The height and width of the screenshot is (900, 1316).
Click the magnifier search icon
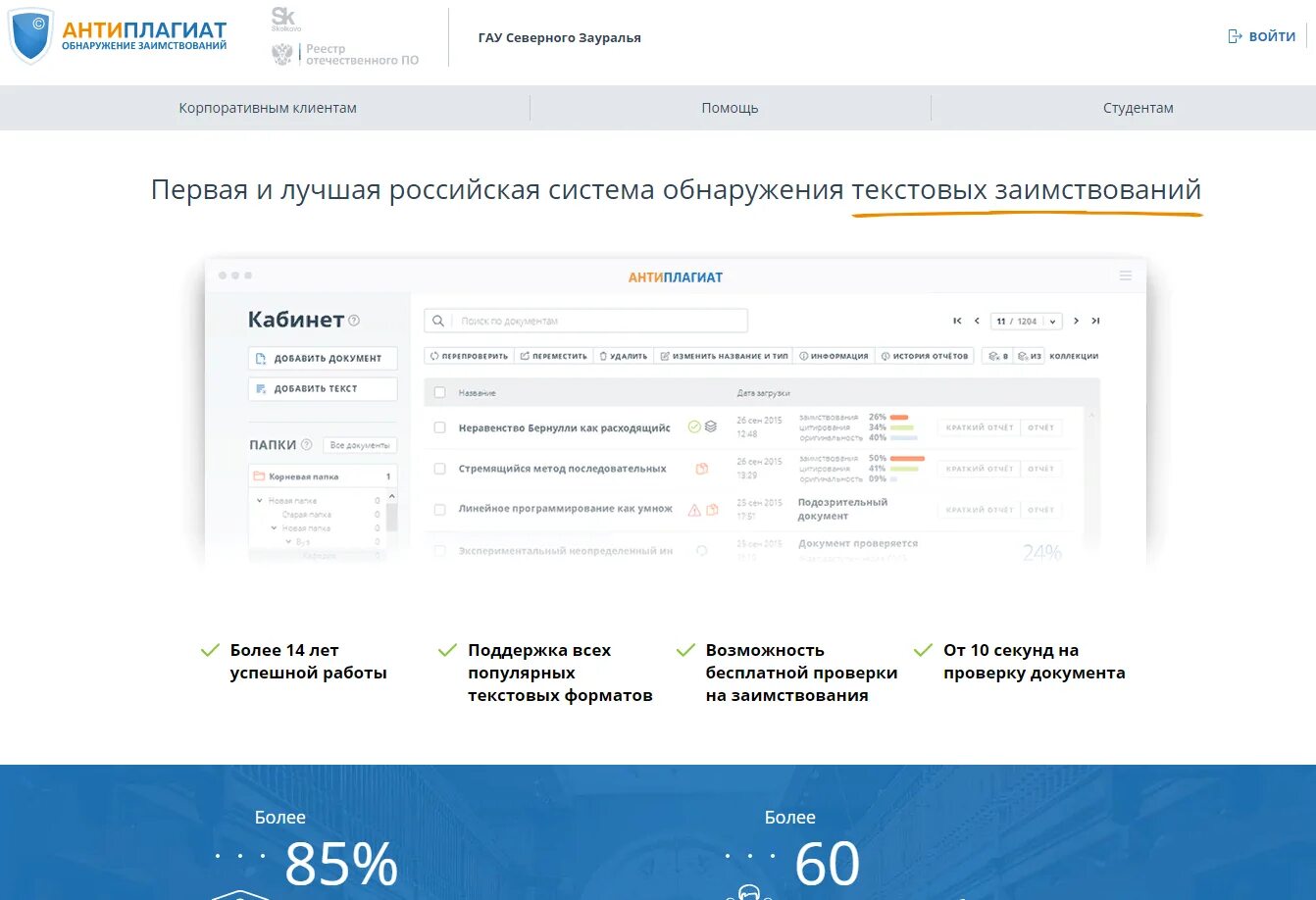(438, 321)
